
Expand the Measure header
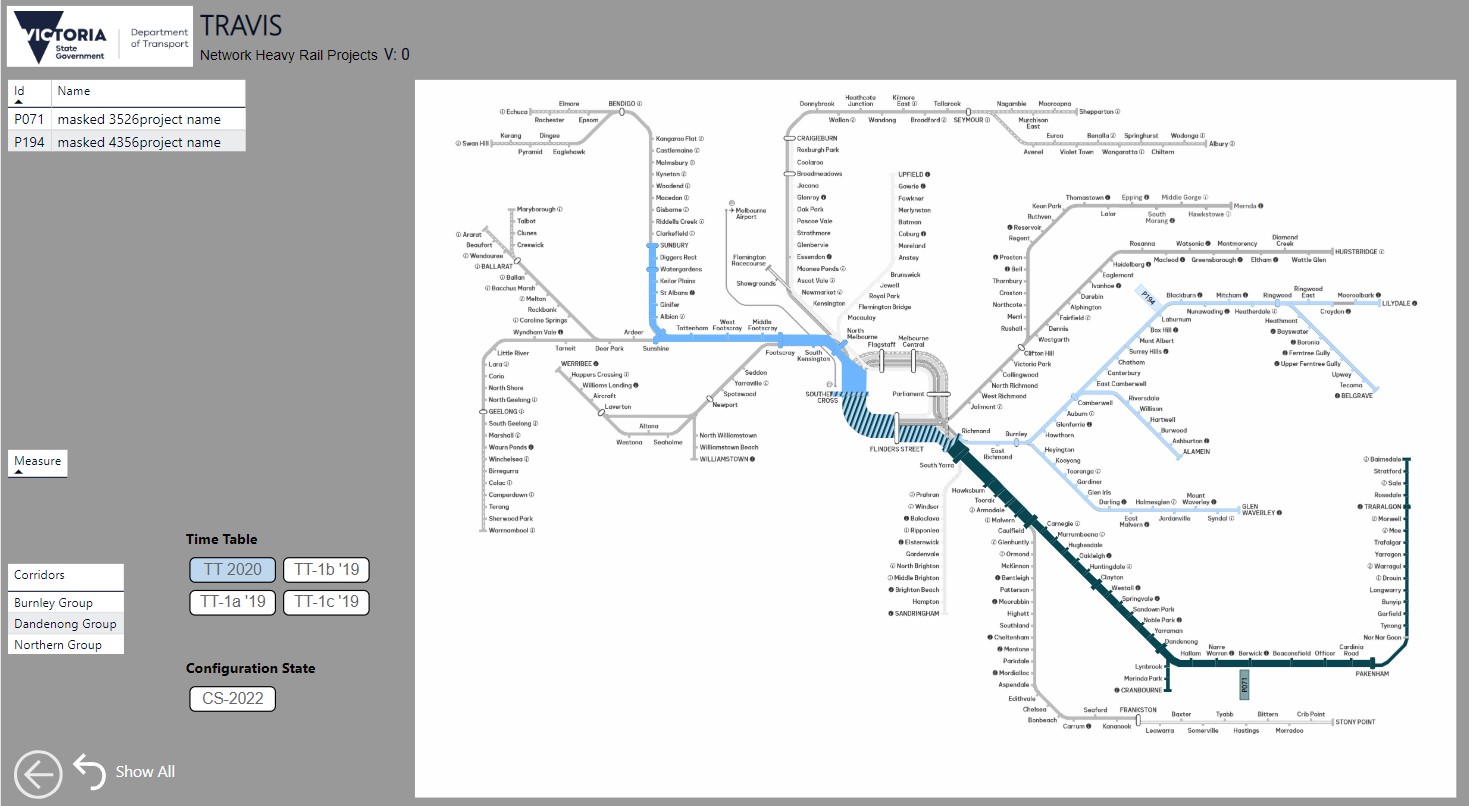[37, 461]
